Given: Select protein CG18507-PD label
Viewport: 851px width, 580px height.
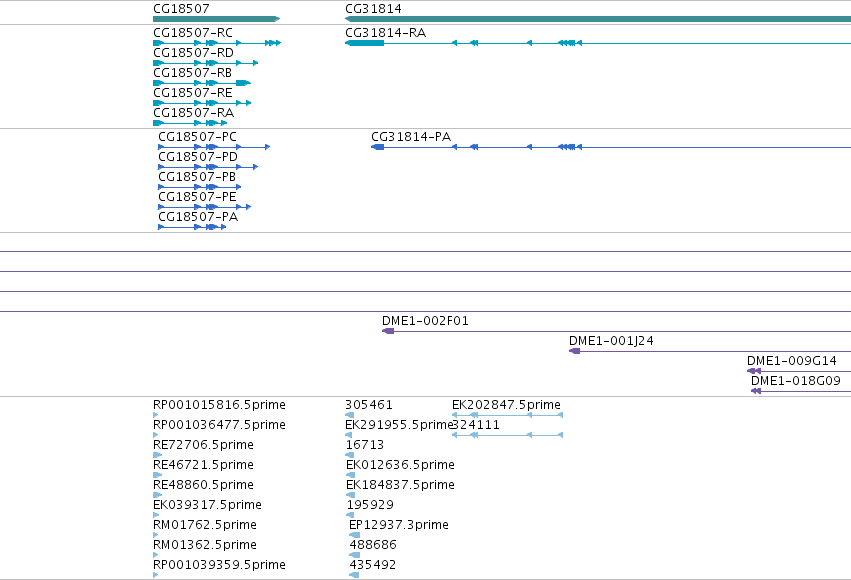Looking at the screenshot, I should click(x=198, y=157).
